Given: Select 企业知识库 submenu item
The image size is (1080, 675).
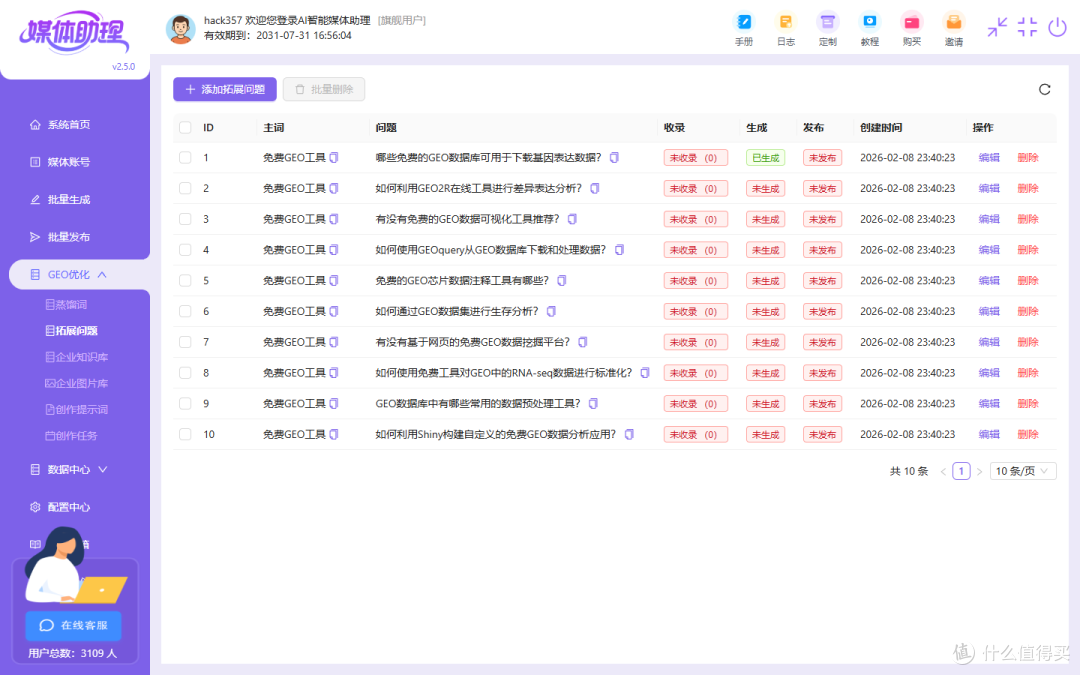Looking at the screenshot, I should 76,357.
